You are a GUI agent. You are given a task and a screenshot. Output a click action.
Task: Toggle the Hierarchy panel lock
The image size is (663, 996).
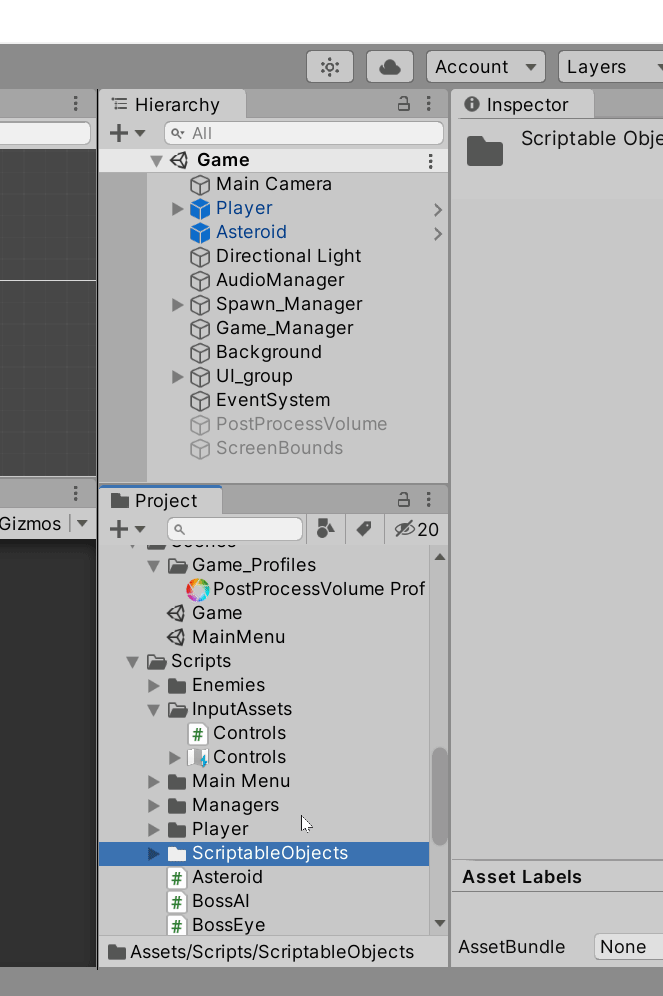[x=403, y=104]
